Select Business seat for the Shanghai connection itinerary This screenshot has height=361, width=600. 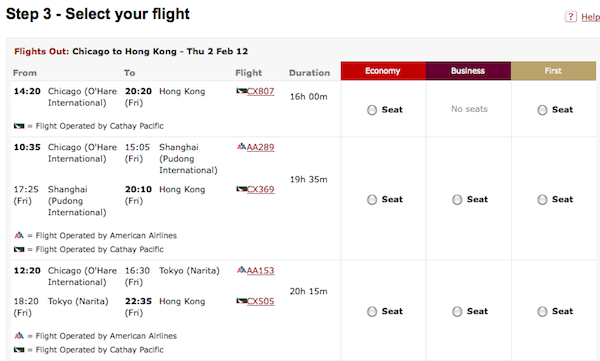[x=457, y=200]
